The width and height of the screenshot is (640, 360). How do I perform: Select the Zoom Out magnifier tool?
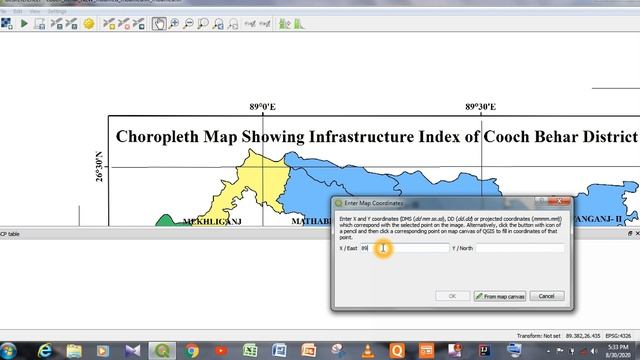coord(188,24)
